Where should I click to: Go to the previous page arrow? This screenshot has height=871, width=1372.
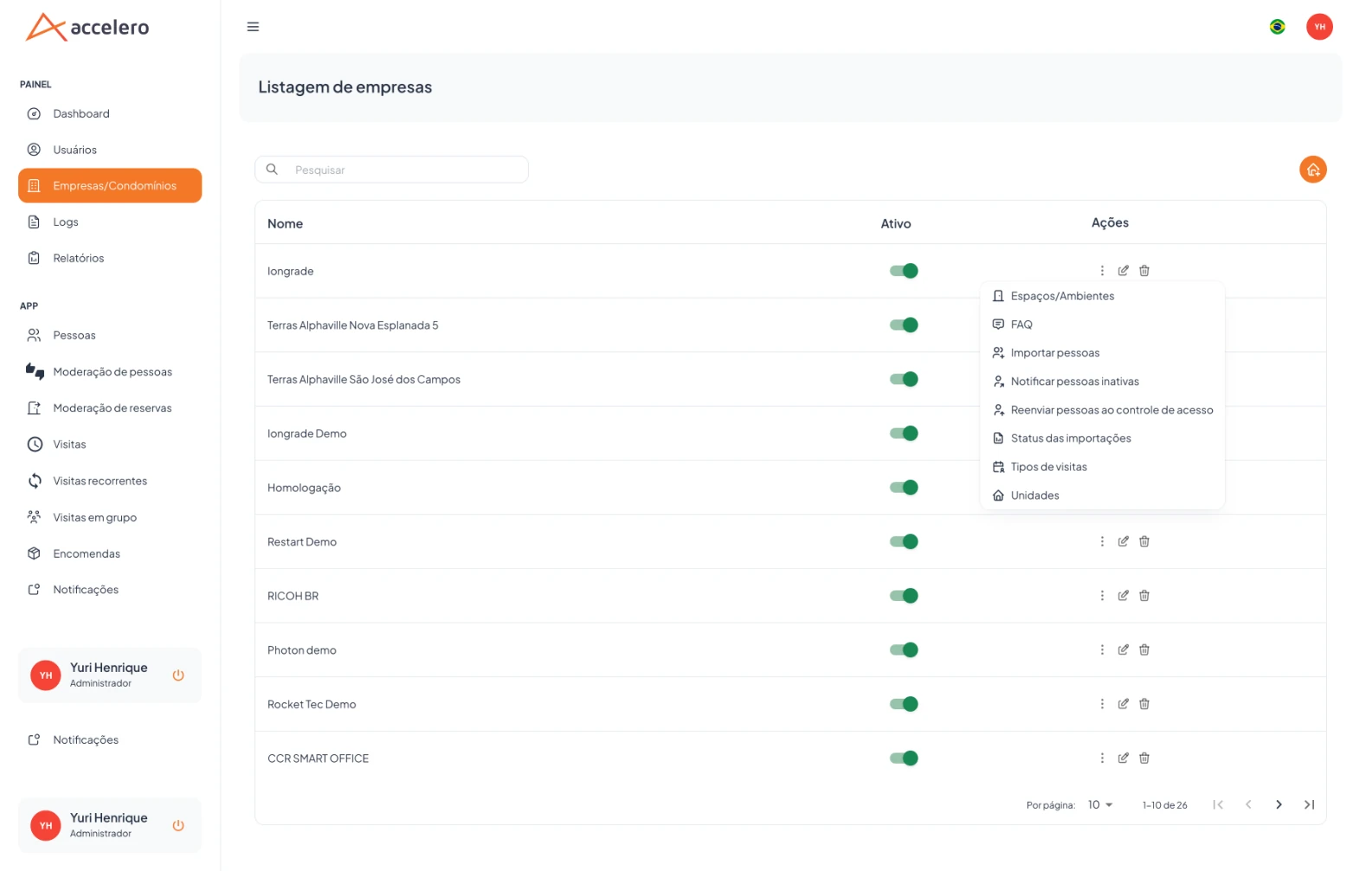point(1248,805)
